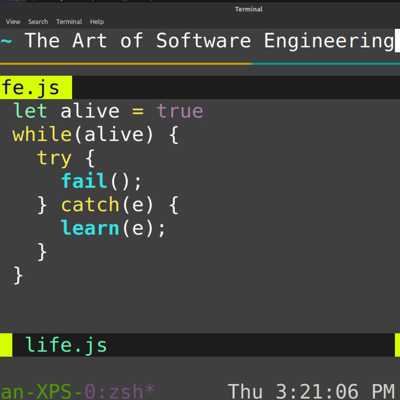Click the 'true' value in the code

click(180, 111)
